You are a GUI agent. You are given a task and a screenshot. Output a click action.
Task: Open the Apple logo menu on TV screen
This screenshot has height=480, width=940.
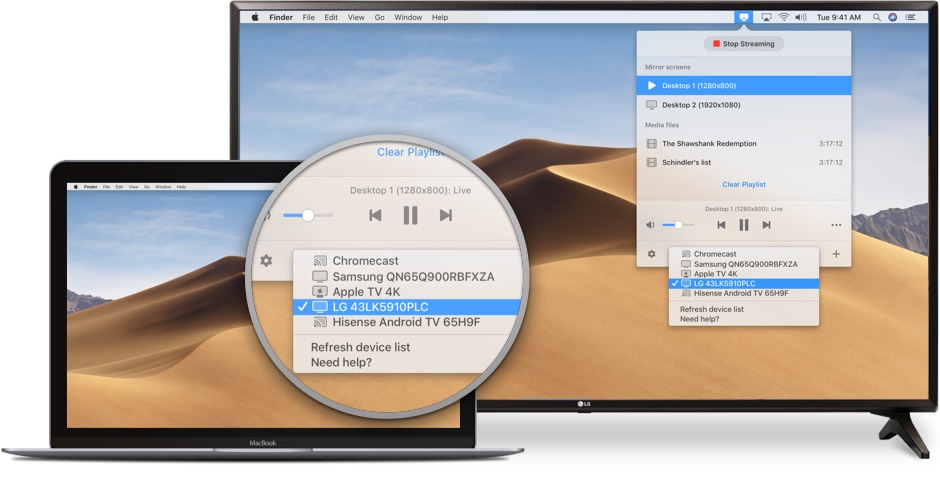tap(255, 17)
